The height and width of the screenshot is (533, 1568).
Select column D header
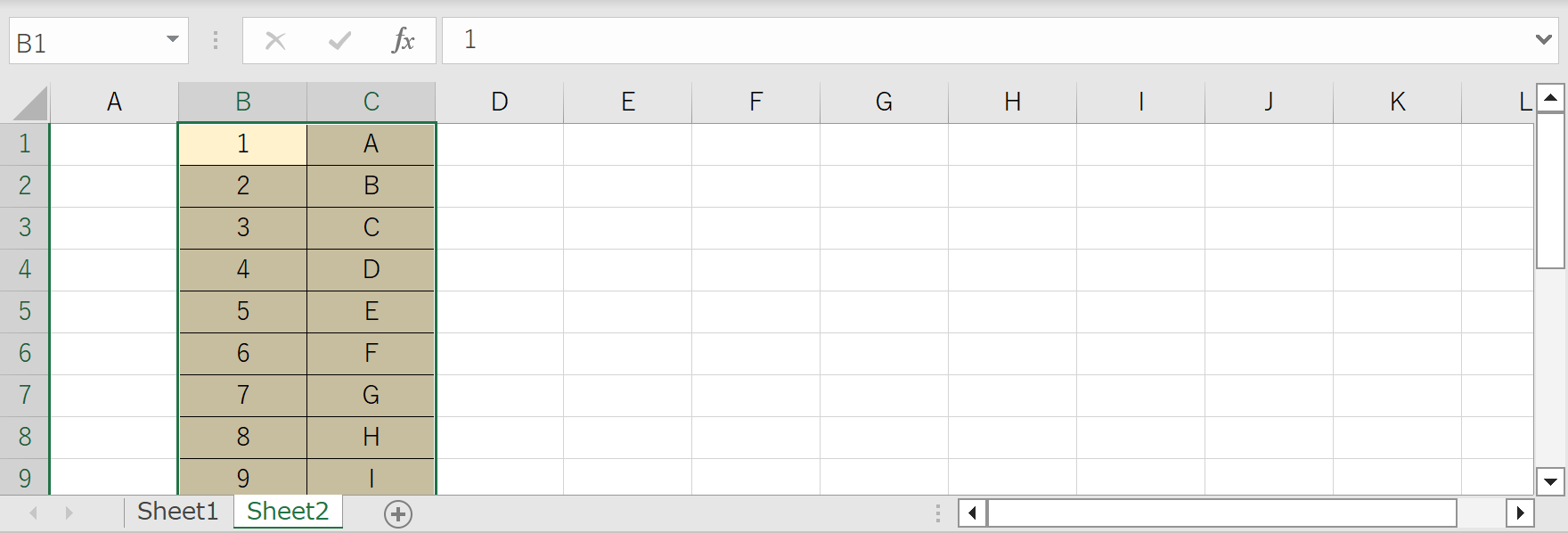pos(500,102)
